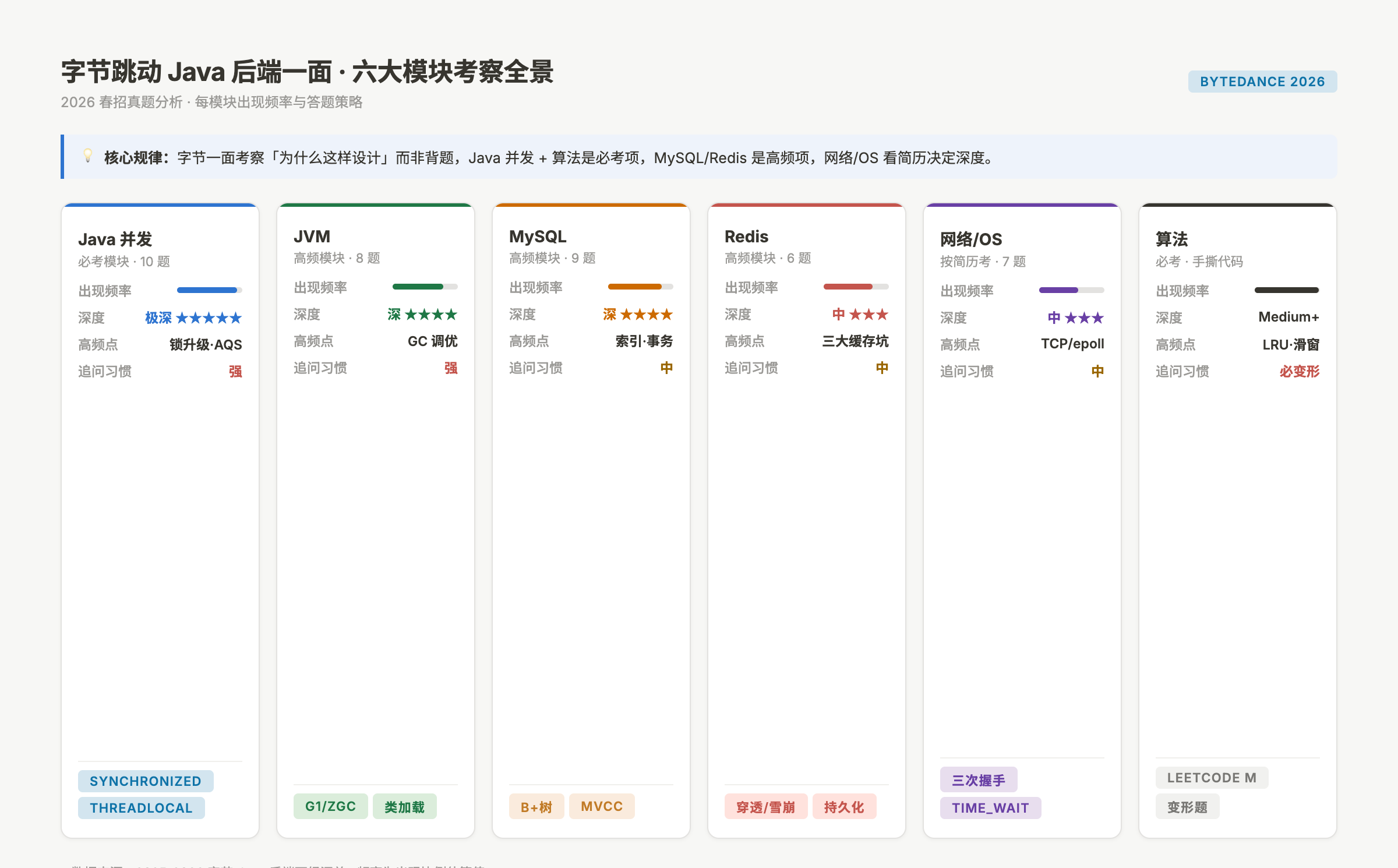The image size is (1398, 868).
Task: Click the 网络/OS frequency progress bar
Action: click(1072, 290)
